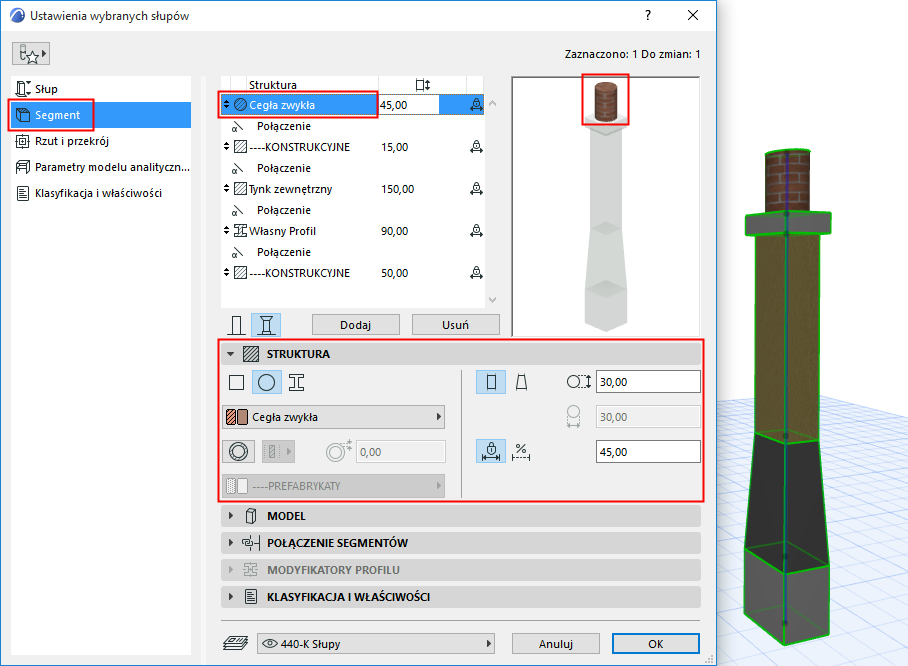Toggle the veneer settings icon
The width and height of the screenshot is (908, 666).
tap(240, 451)
